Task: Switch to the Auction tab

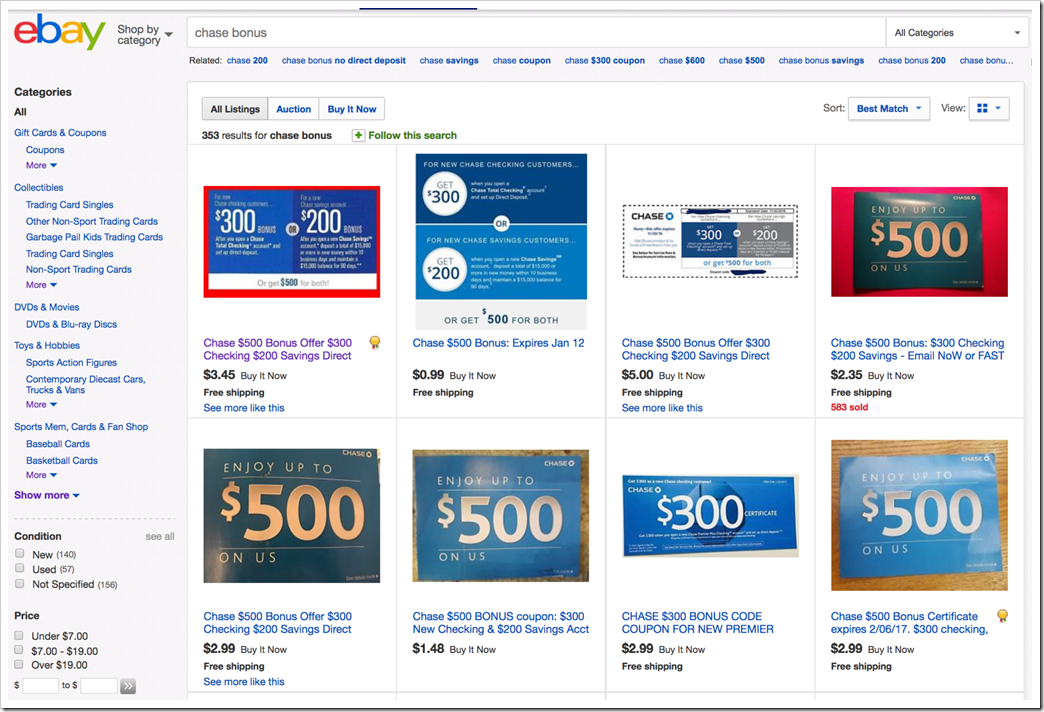Action: (294, 109)
